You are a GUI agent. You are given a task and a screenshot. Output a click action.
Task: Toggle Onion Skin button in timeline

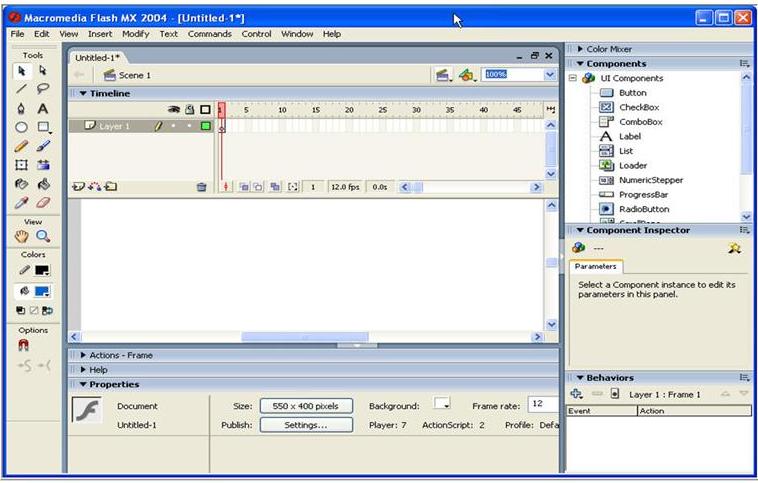(244, 187)
